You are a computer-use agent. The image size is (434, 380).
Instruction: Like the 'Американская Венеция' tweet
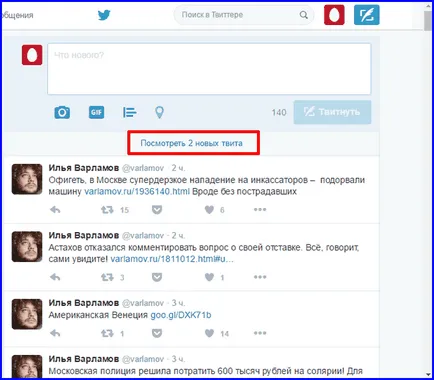[209, 333]
